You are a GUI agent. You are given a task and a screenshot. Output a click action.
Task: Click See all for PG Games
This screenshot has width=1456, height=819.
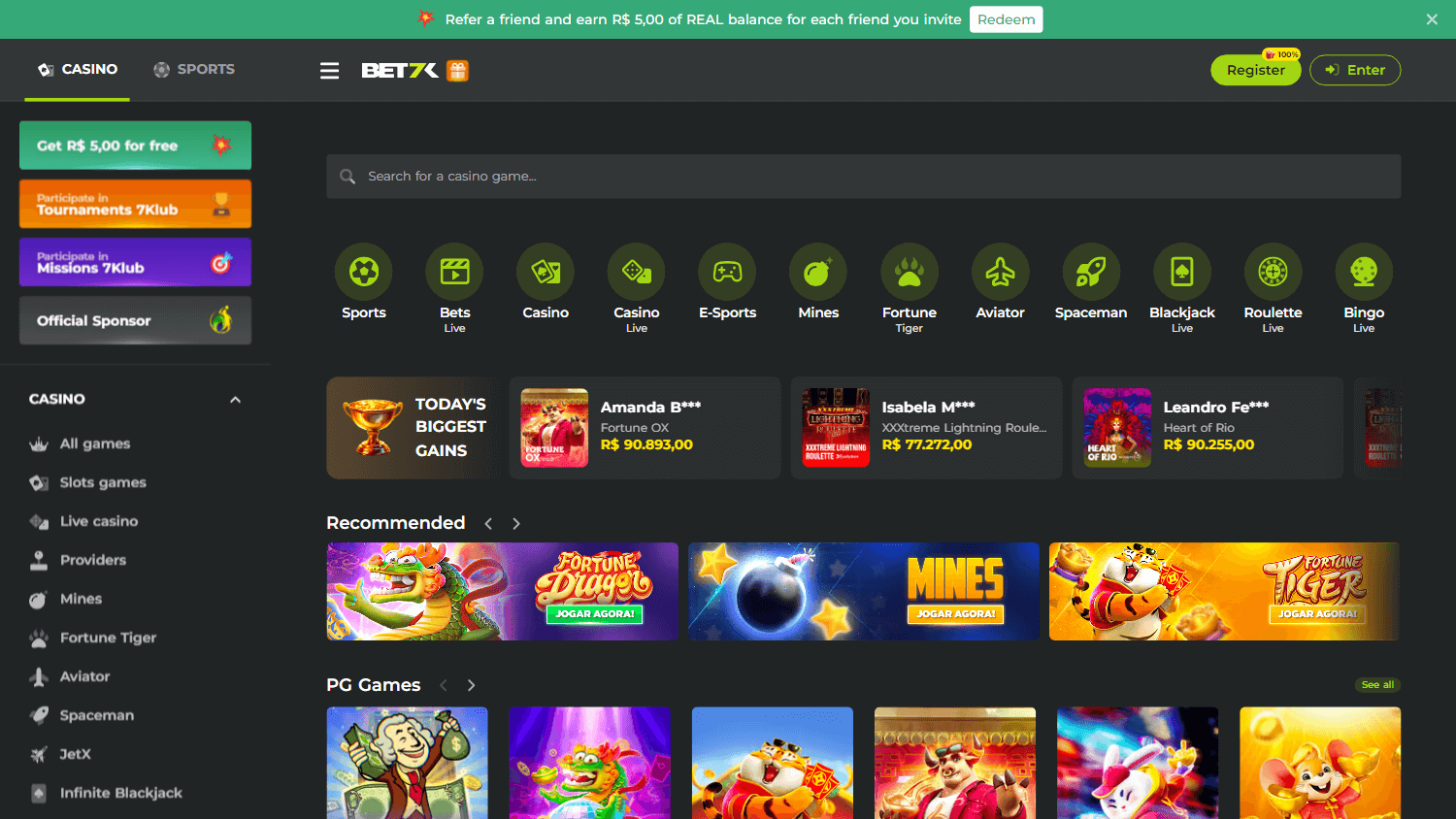[1377, 685]
